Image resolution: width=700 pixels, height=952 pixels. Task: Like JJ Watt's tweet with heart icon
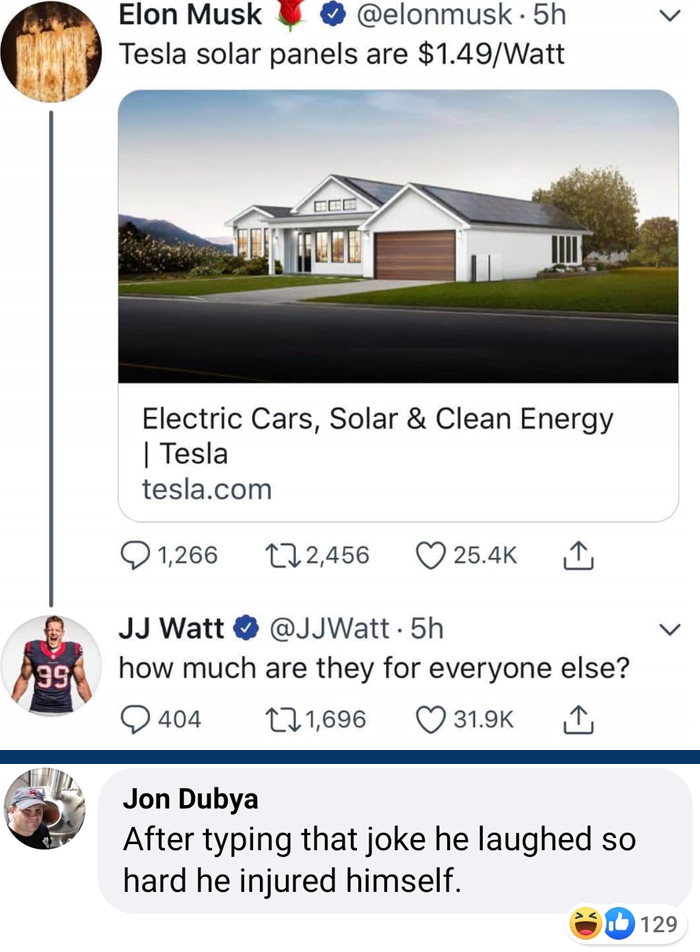click(x=430, y=719)
